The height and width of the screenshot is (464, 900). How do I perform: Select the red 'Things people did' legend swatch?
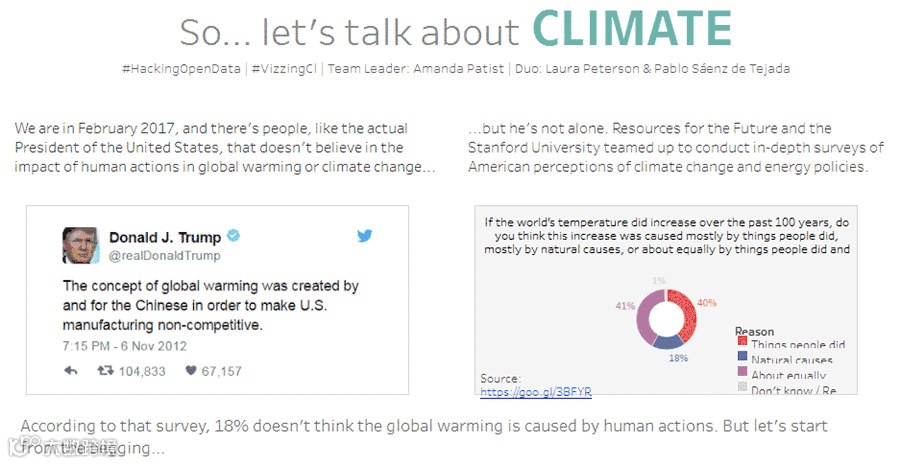(x=742, y=344)
